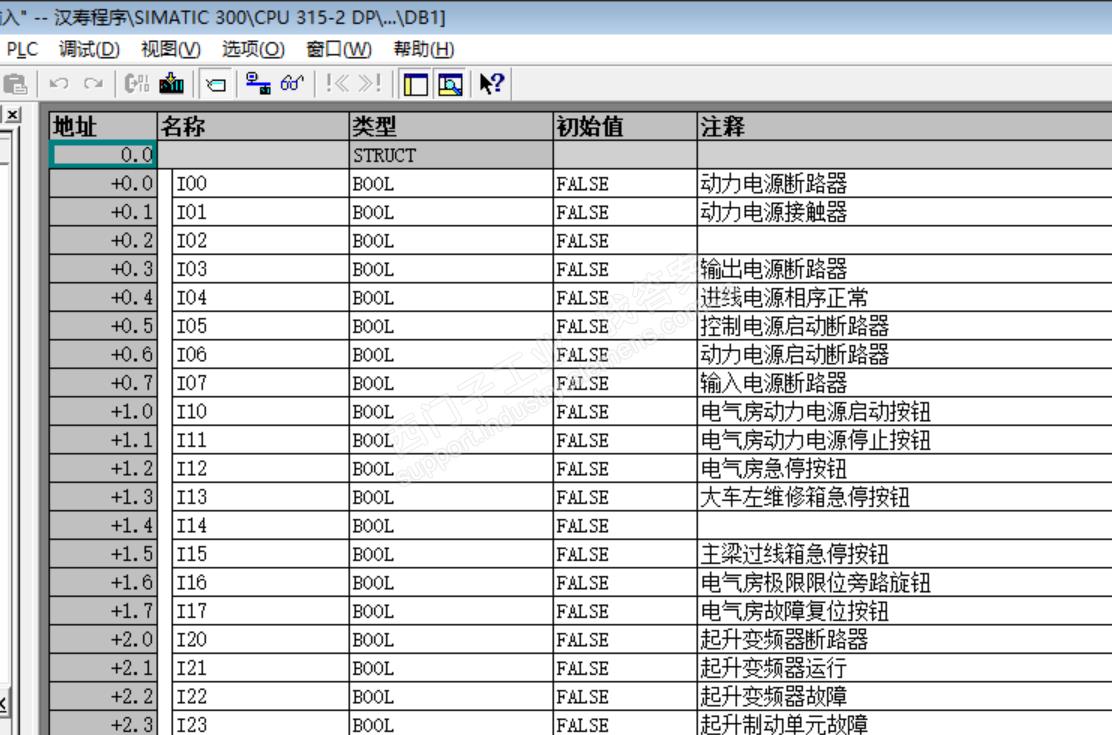Screen dimensions: 1112x735
Task: Close the left side pane
Action: tap(13, 114)
